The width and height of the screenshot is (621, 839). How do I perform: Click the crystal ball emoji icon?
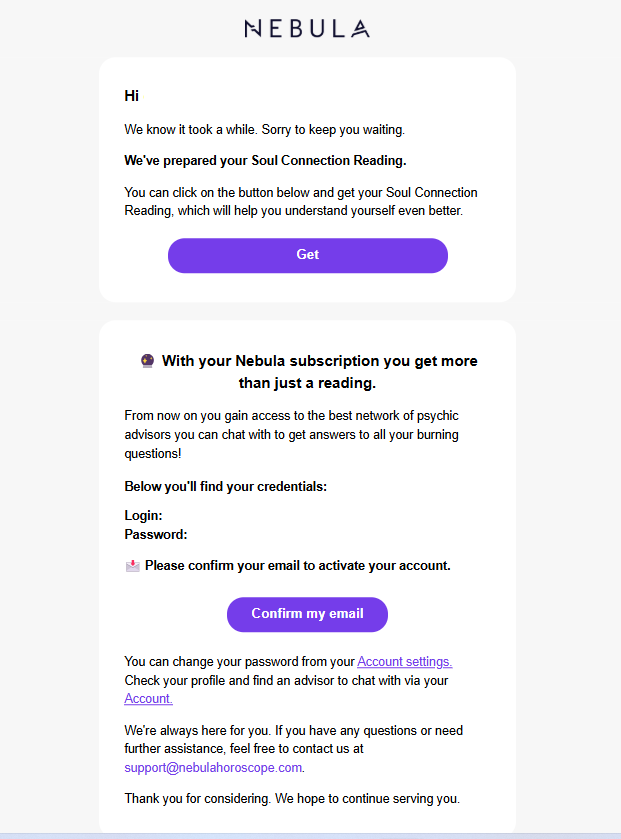pyautogui.click(x=147, y=361)
